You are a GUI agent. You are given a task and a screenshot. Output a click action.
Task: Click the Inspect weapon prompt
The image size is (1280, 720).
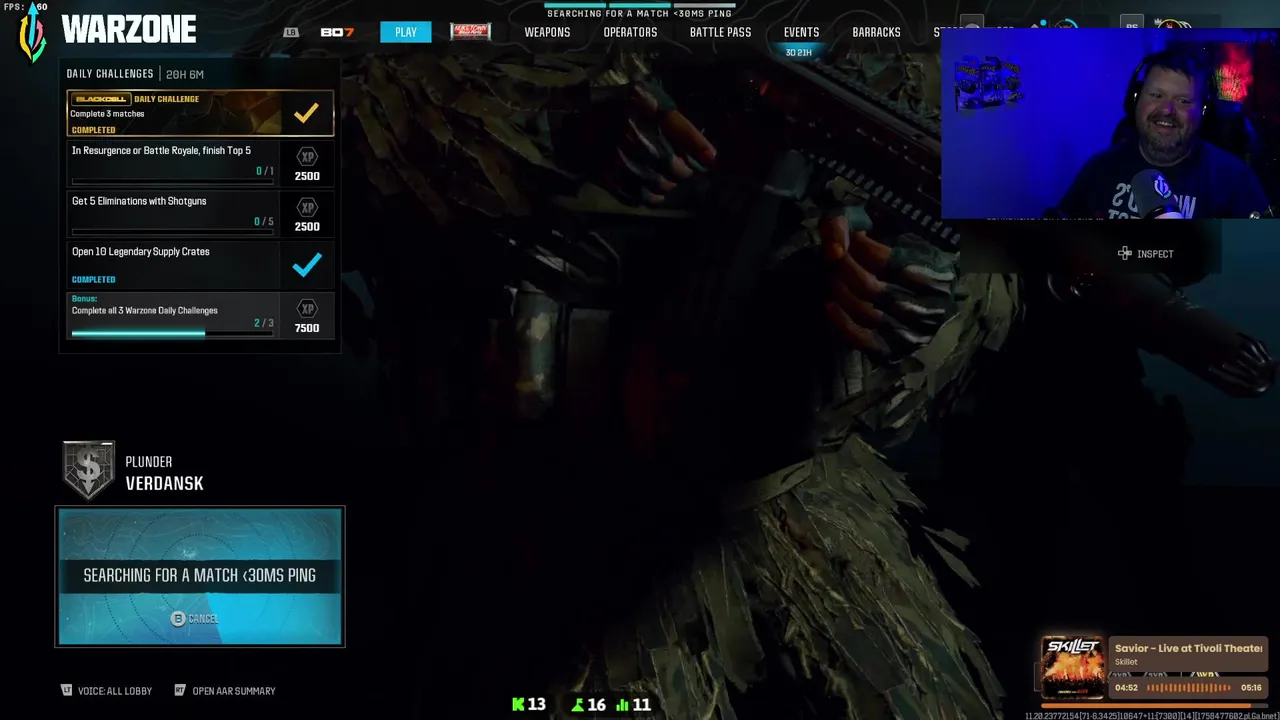coord(1146,254)
